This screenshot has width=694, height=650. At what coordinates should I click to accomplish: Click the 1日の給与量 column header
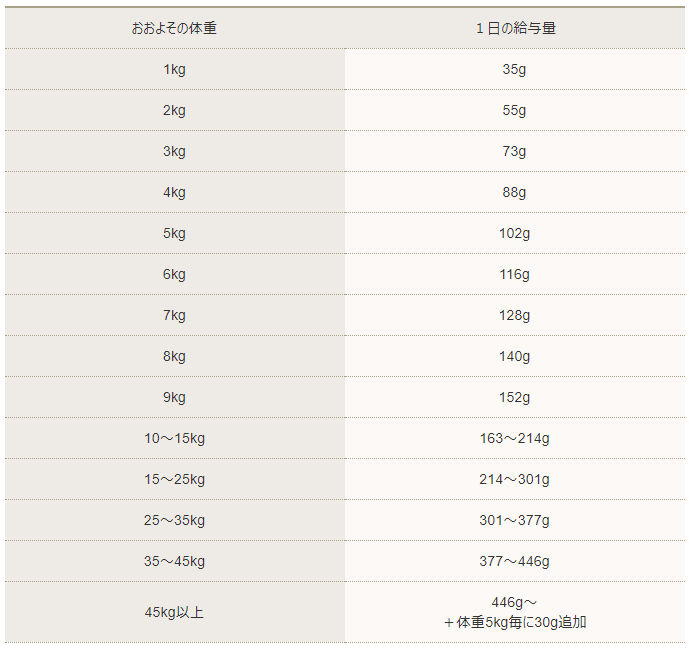coord(515,28)
